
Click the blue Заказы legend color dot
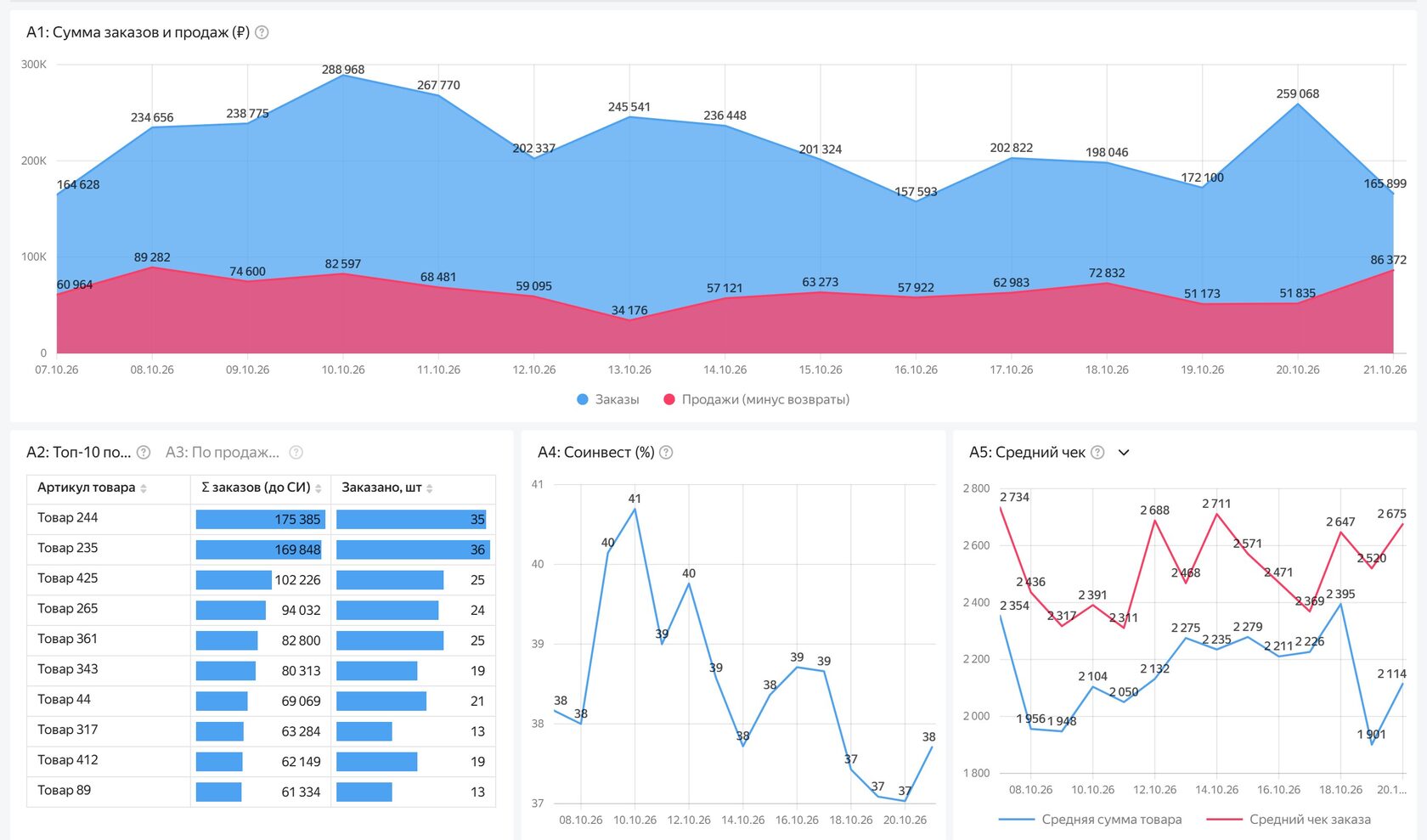(583, 399)
